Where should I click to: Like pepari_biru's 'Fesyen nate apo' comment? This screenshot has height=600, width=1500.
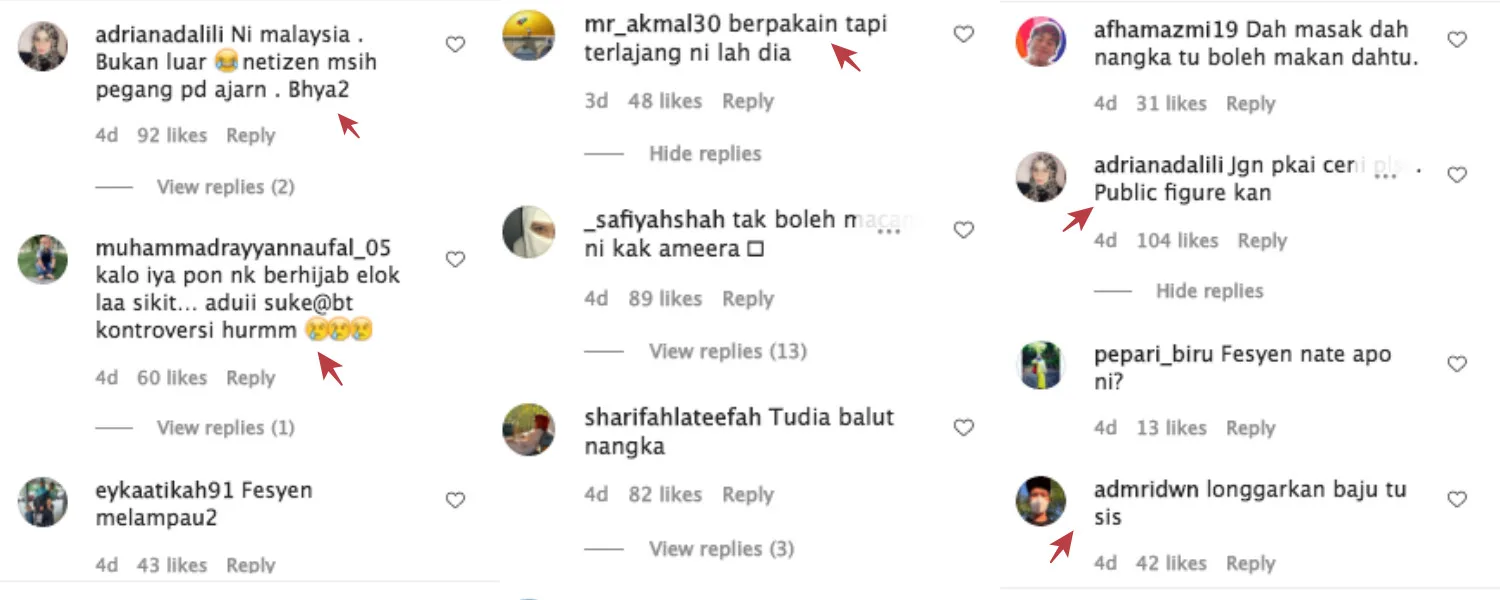1457,364
